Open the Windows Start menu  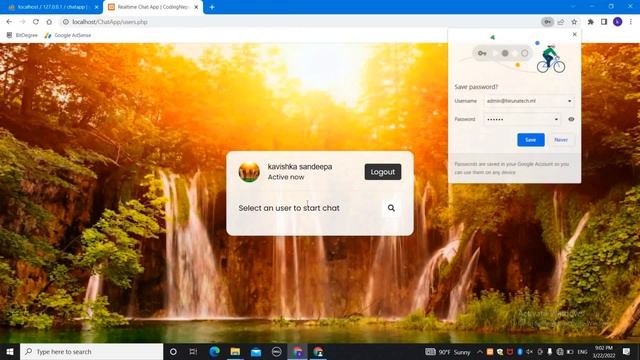pyautogui.click(x=10, y=351)
